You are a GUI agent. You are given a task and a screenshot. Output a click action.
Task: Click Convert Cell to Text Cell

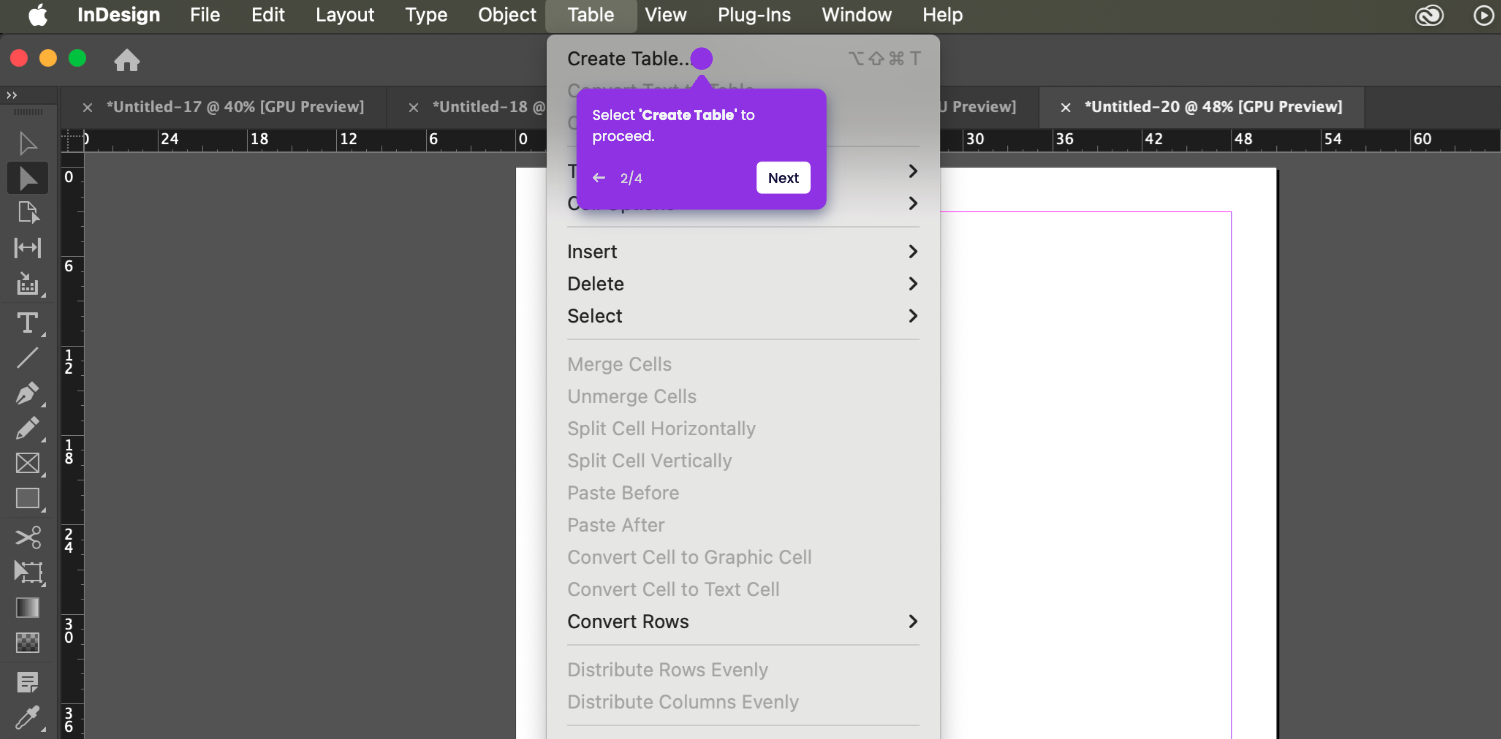743,590
